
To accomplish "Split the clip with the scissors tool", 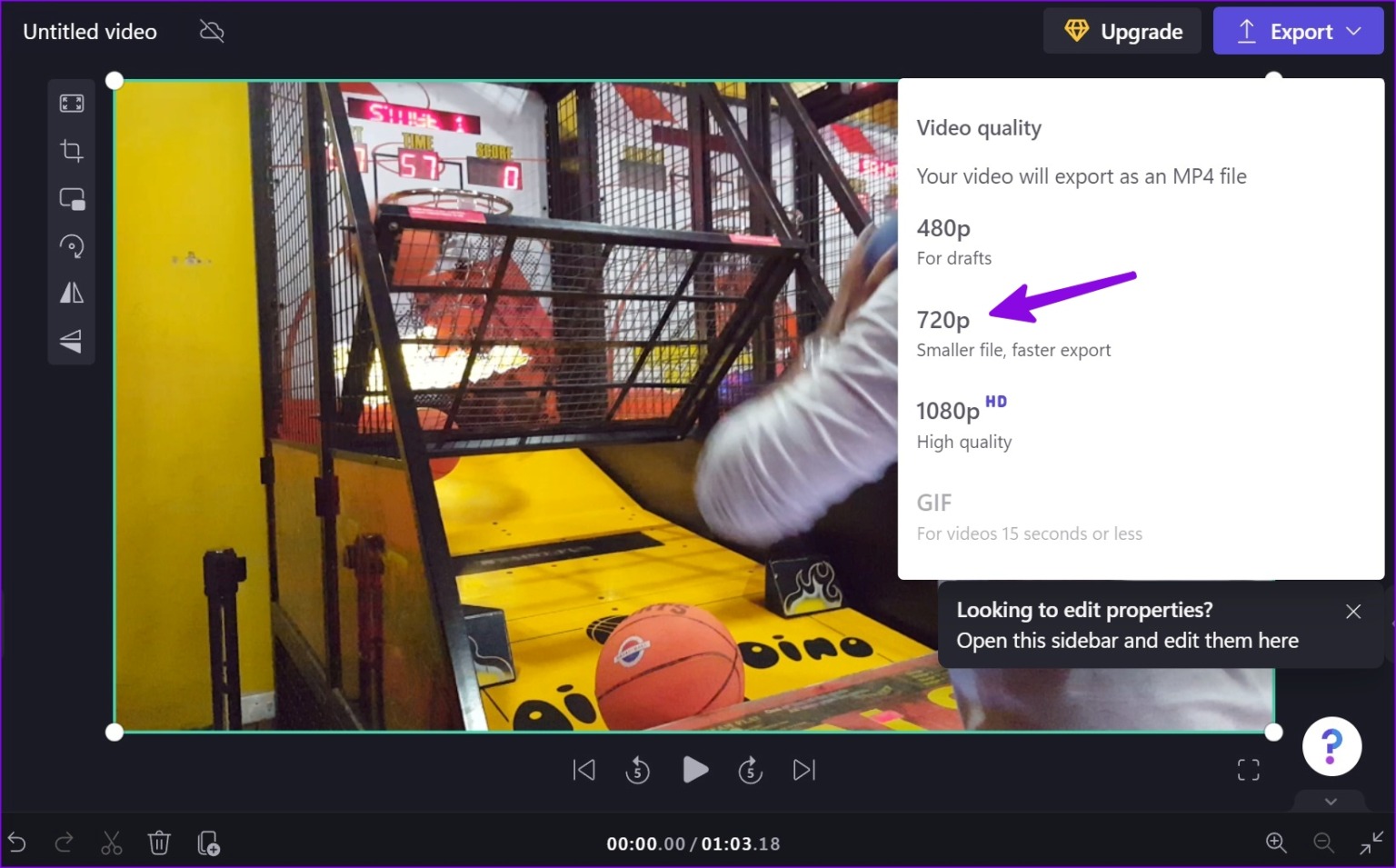I will pyautogui.click(x=111, y=843).
